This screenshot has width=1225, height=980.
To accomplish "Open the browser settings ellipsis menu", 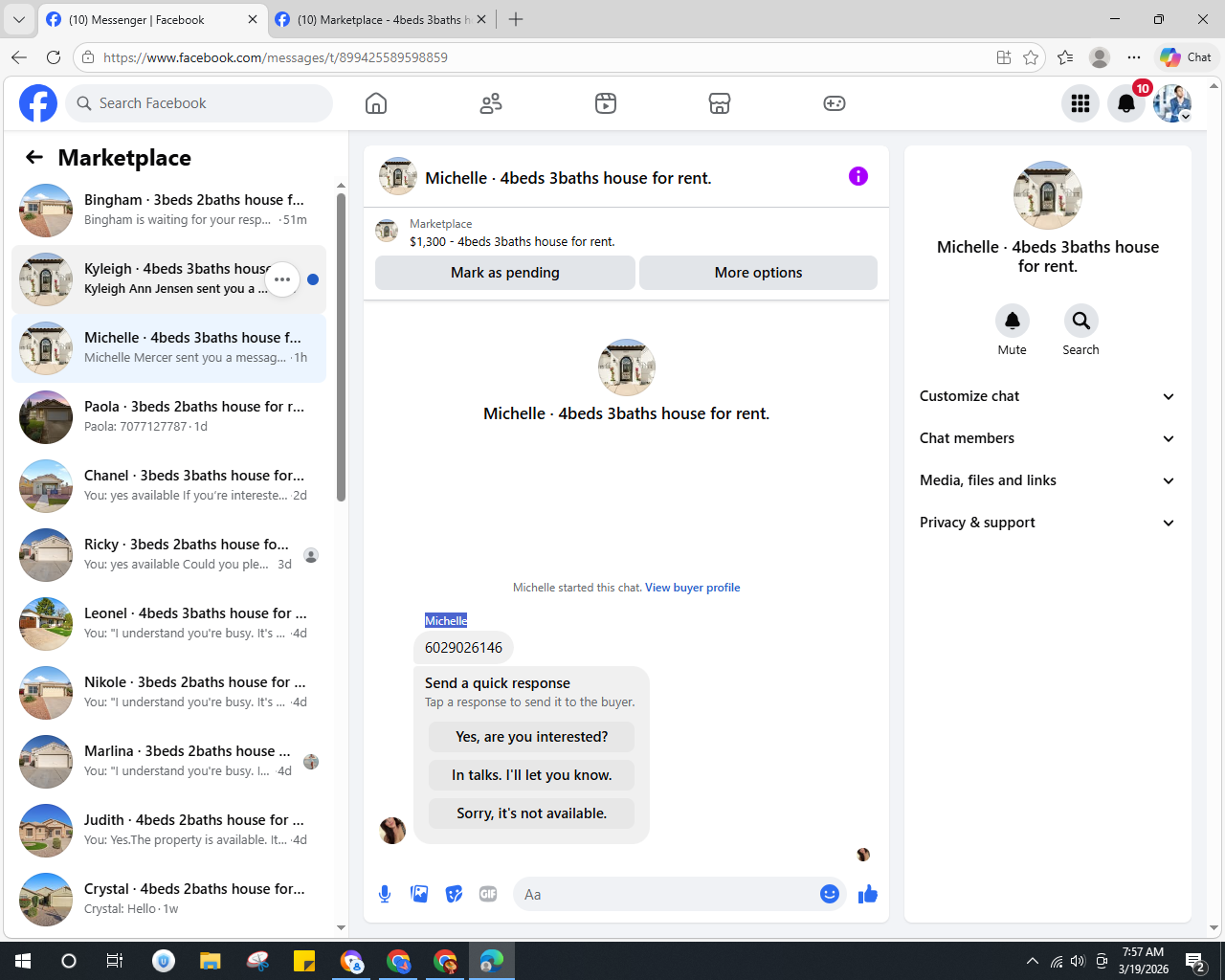I will tap(1134, 57).
